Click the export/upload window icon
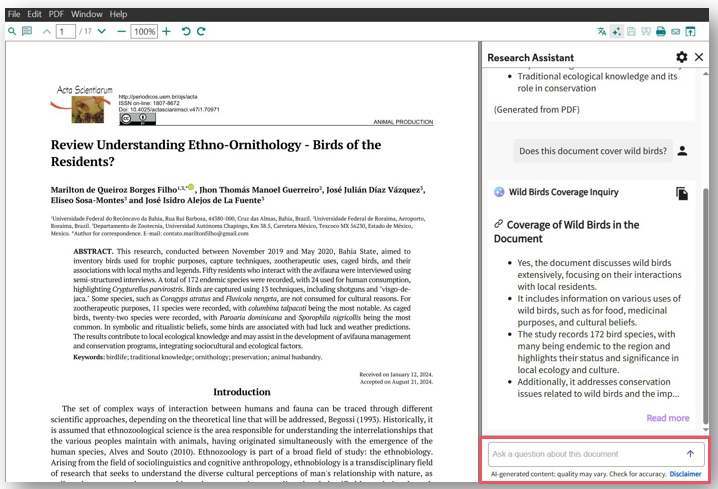The height and width of the screenshot is (489, 718). click(x=690, y=32)
